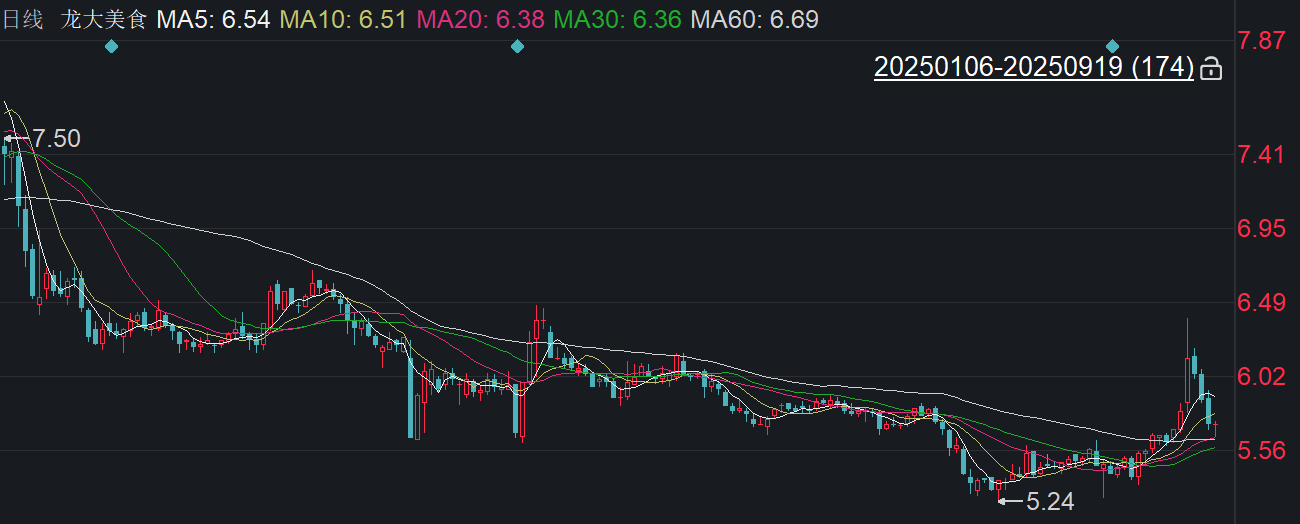
Task: Select the MA60: 6.69 label
Action: 754,19
